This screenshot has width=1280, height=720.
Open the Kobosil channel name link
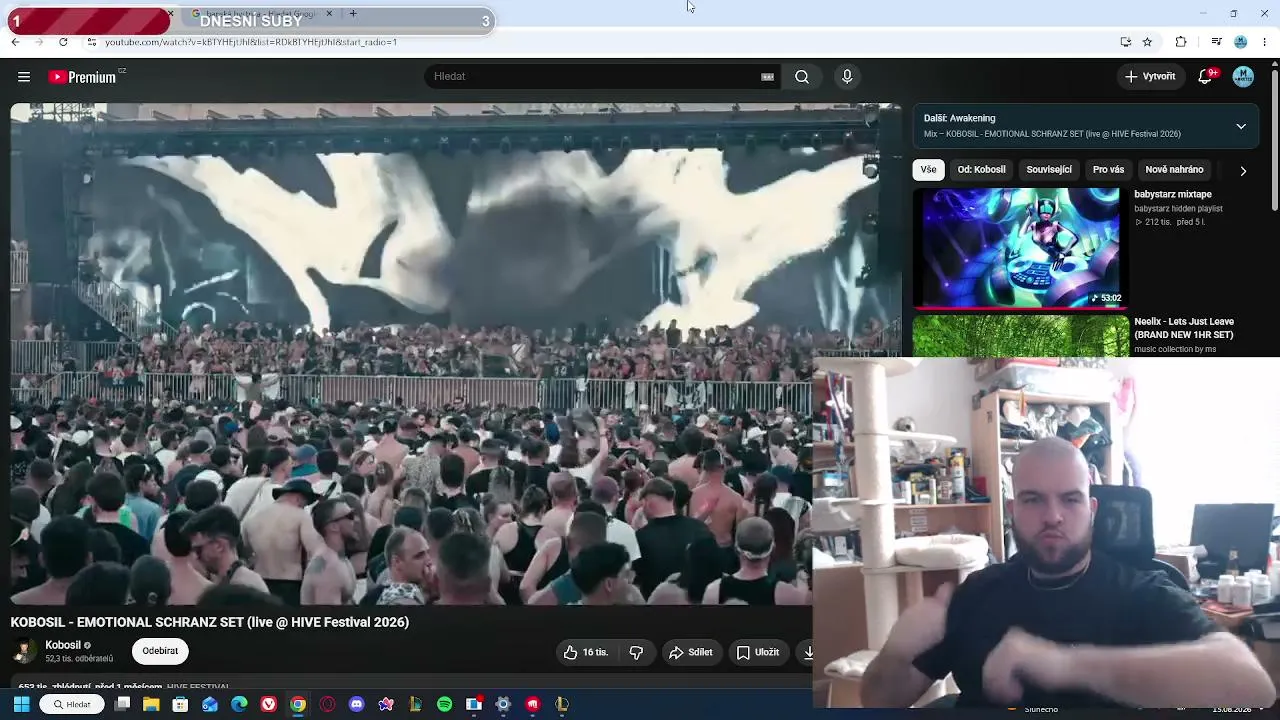point(63,645)
